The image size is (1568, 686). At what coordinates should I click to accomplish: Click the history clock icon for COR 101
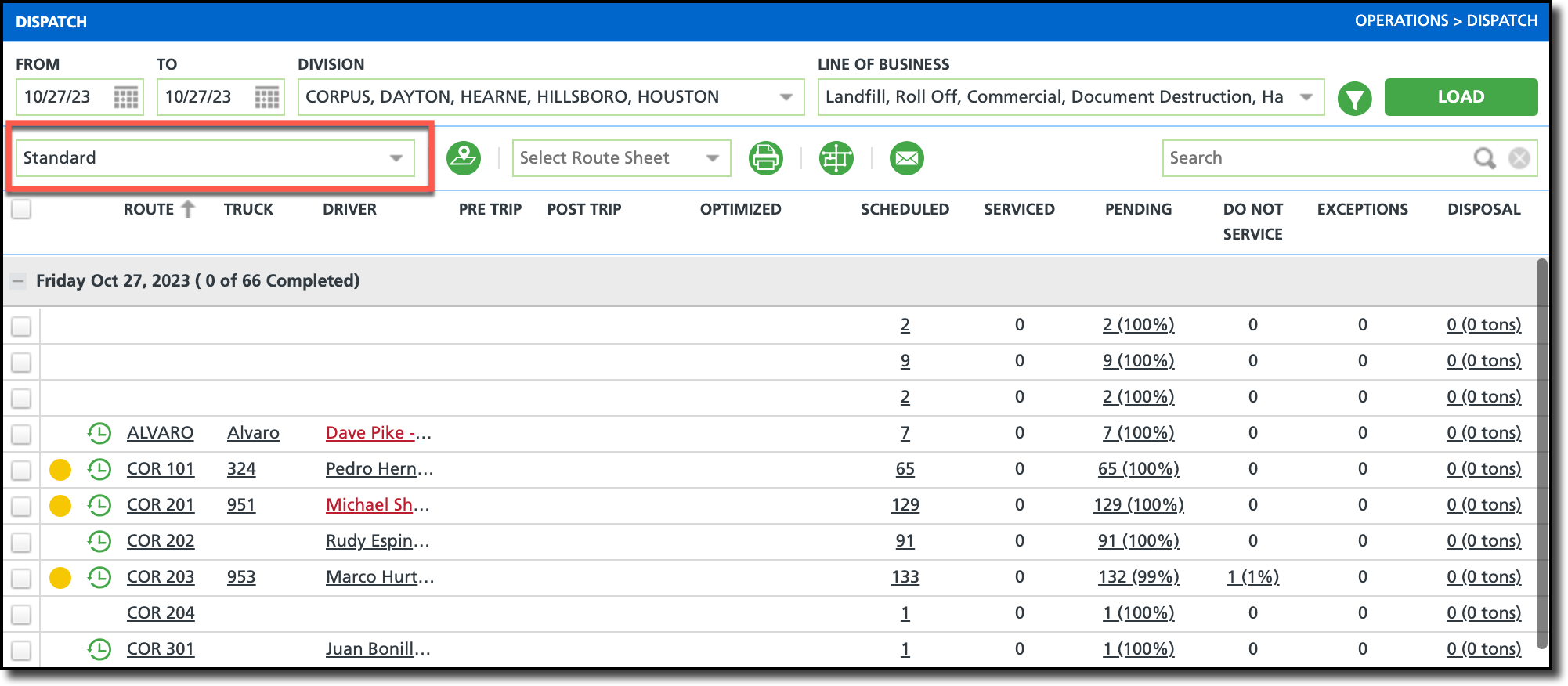coord(99,469)
